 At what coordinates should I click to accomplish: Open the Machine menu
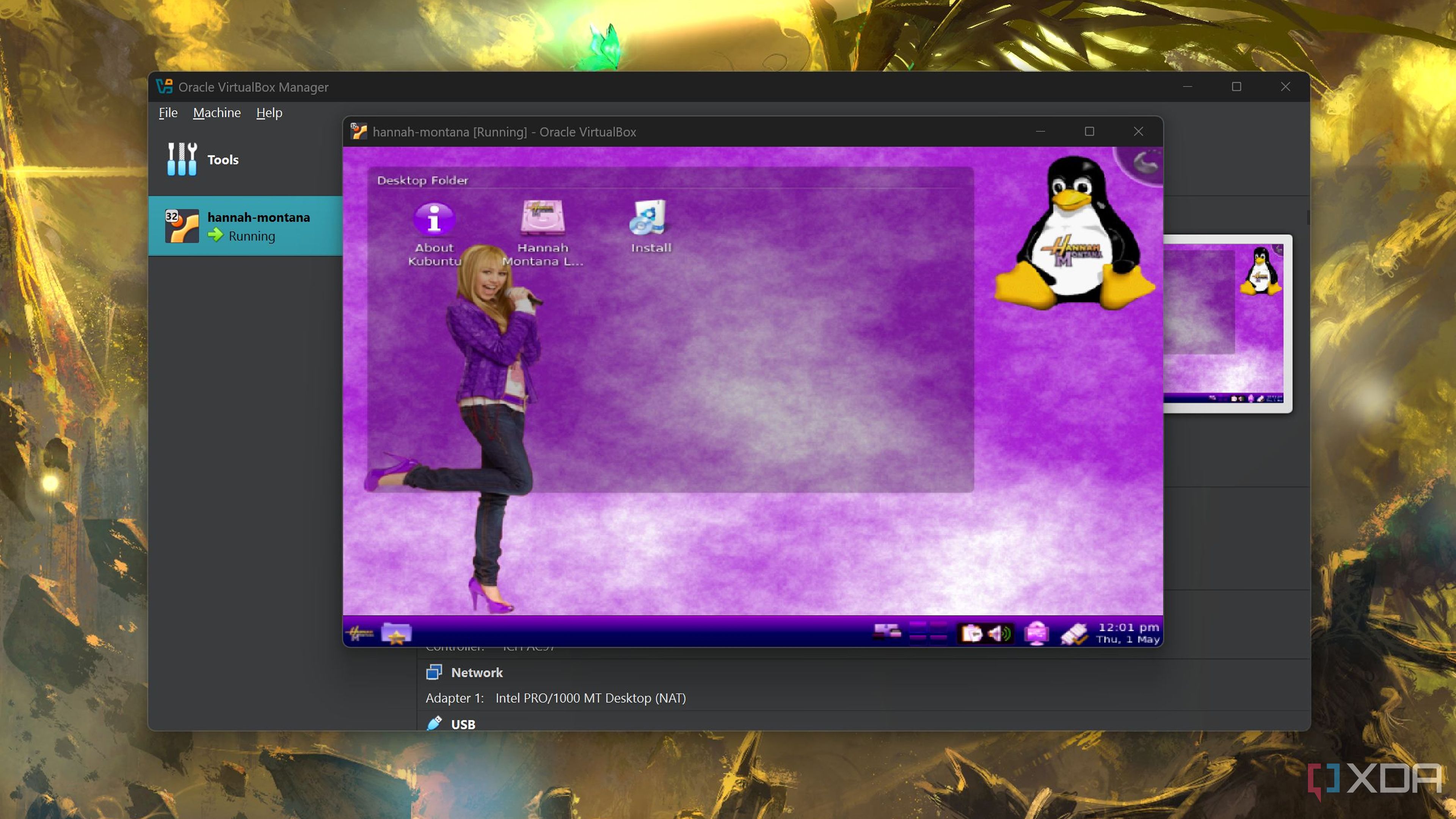click(x=217, y=113)
